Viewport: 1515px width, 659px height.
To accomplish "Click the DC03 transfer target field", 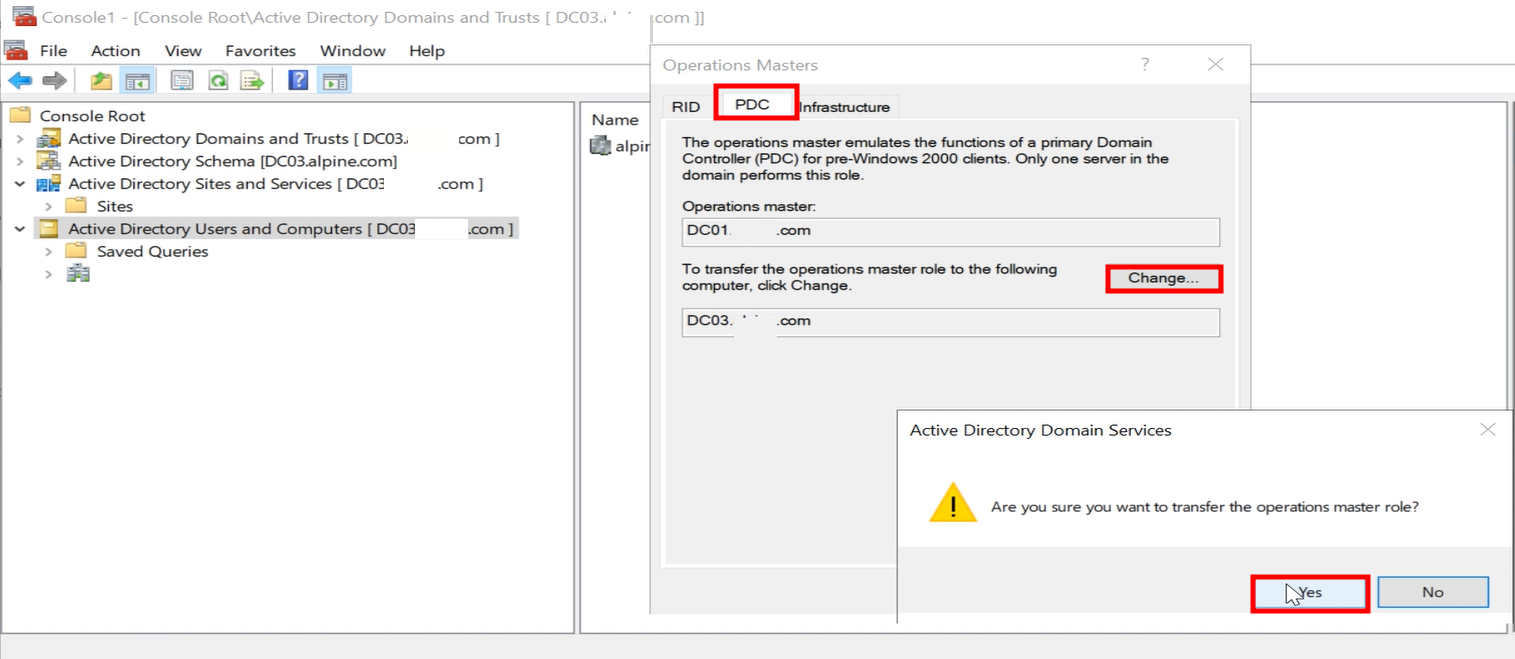I will click(950, 321).
